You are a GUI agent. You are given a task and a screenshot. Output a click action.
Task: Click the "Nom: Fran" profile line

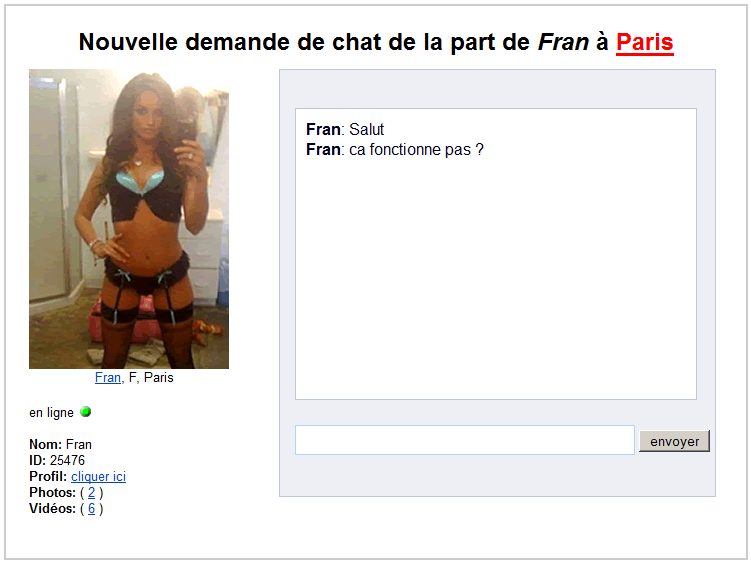(60, 445)
